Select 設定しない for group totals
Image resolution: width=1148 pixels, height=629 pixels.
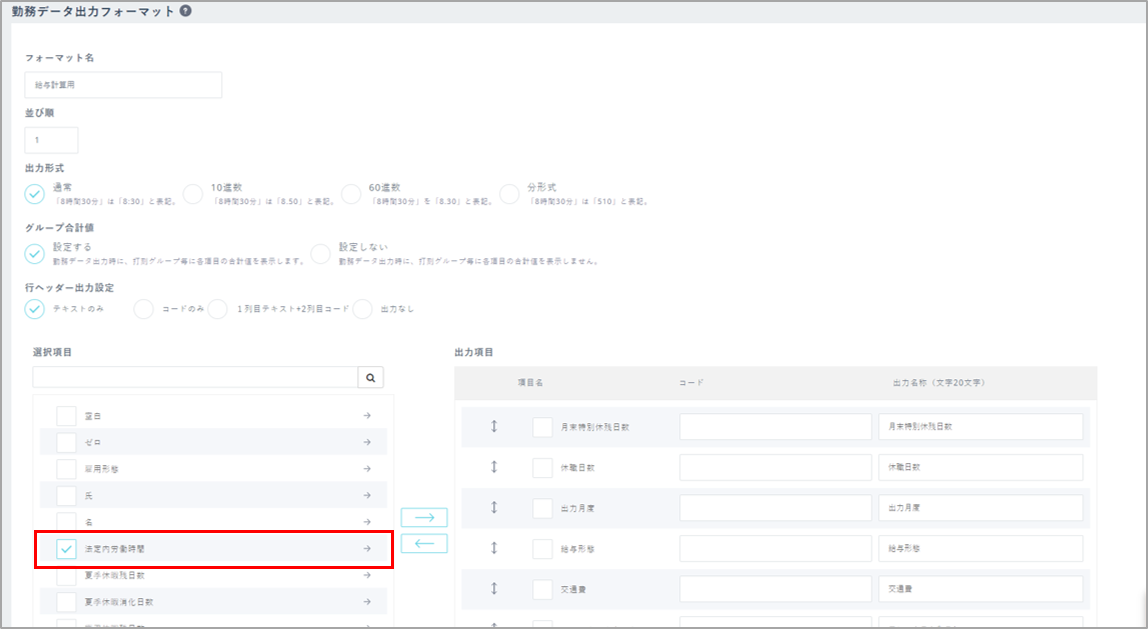321,254
